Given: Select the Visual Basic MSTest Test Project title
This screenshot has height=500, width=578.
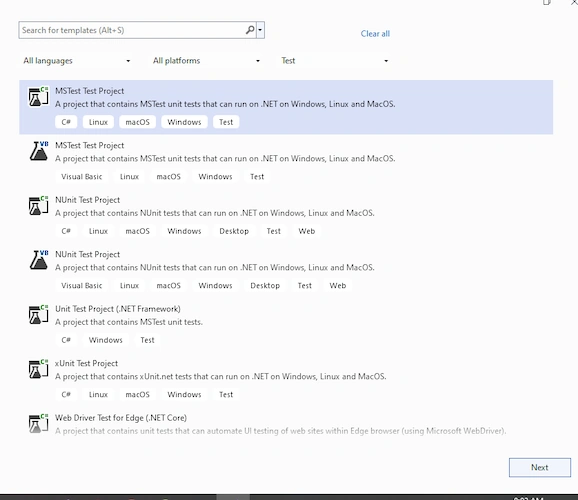Looking at the screenshot, I should click(90, 145).
